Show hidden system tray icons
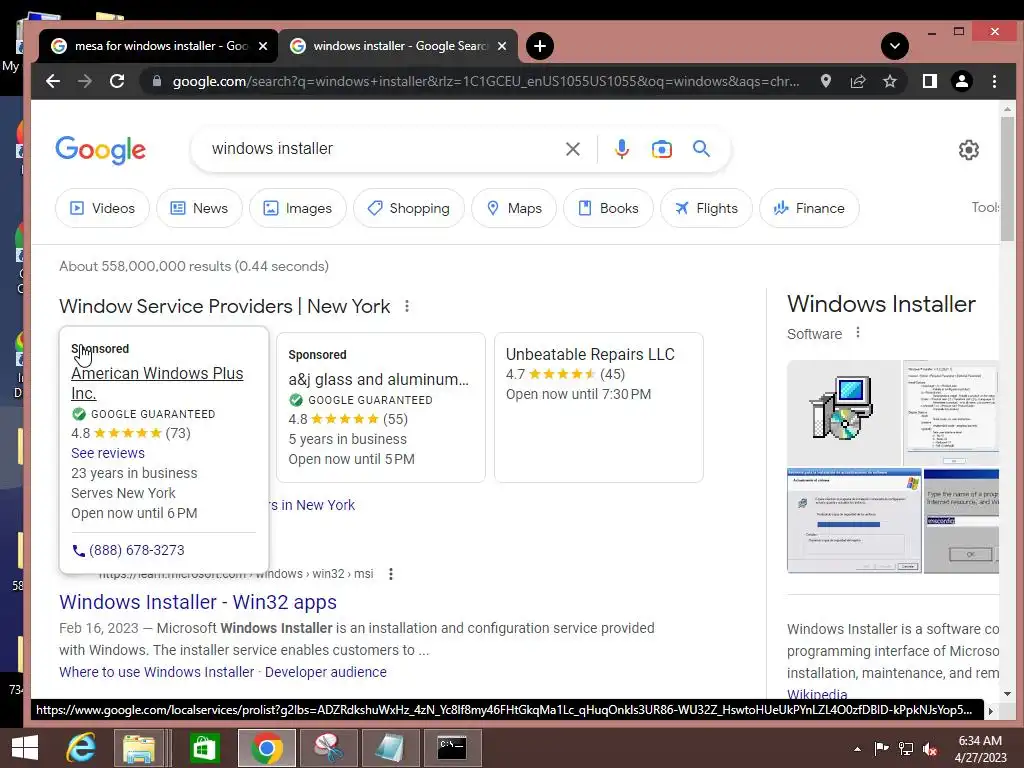 pyautogui.click(x=857, y=749)
